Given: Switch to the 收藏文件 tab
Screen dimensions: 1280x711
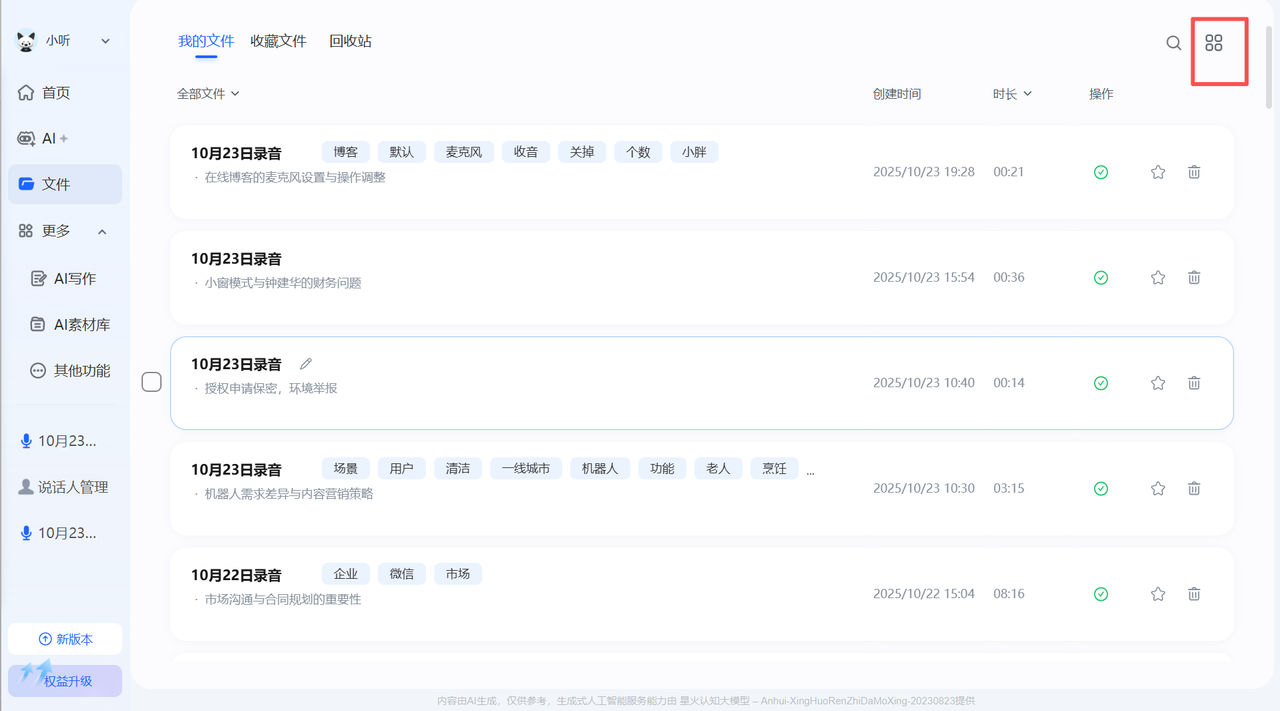Looking at the screenshot, I should 278,41.
